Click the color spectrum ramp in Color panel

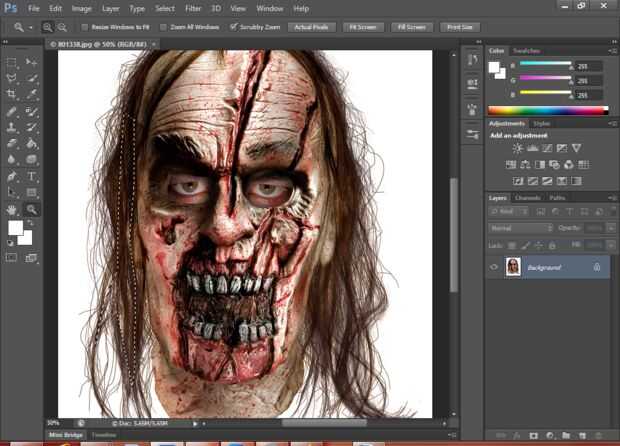pyautogui.click(x=546, y=110)
